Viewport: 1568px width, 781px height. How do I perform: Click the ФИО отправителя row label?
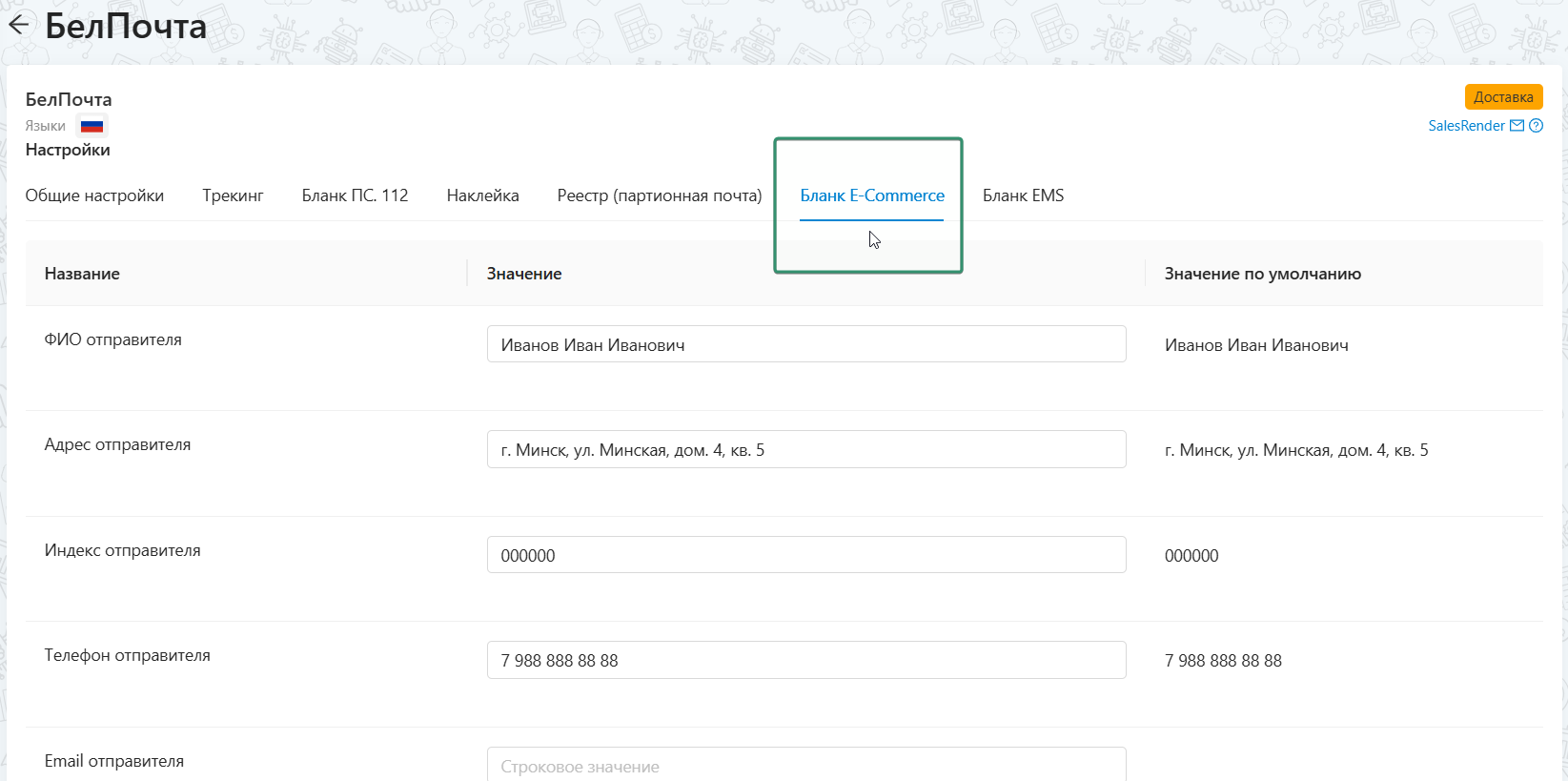point(113,339)
